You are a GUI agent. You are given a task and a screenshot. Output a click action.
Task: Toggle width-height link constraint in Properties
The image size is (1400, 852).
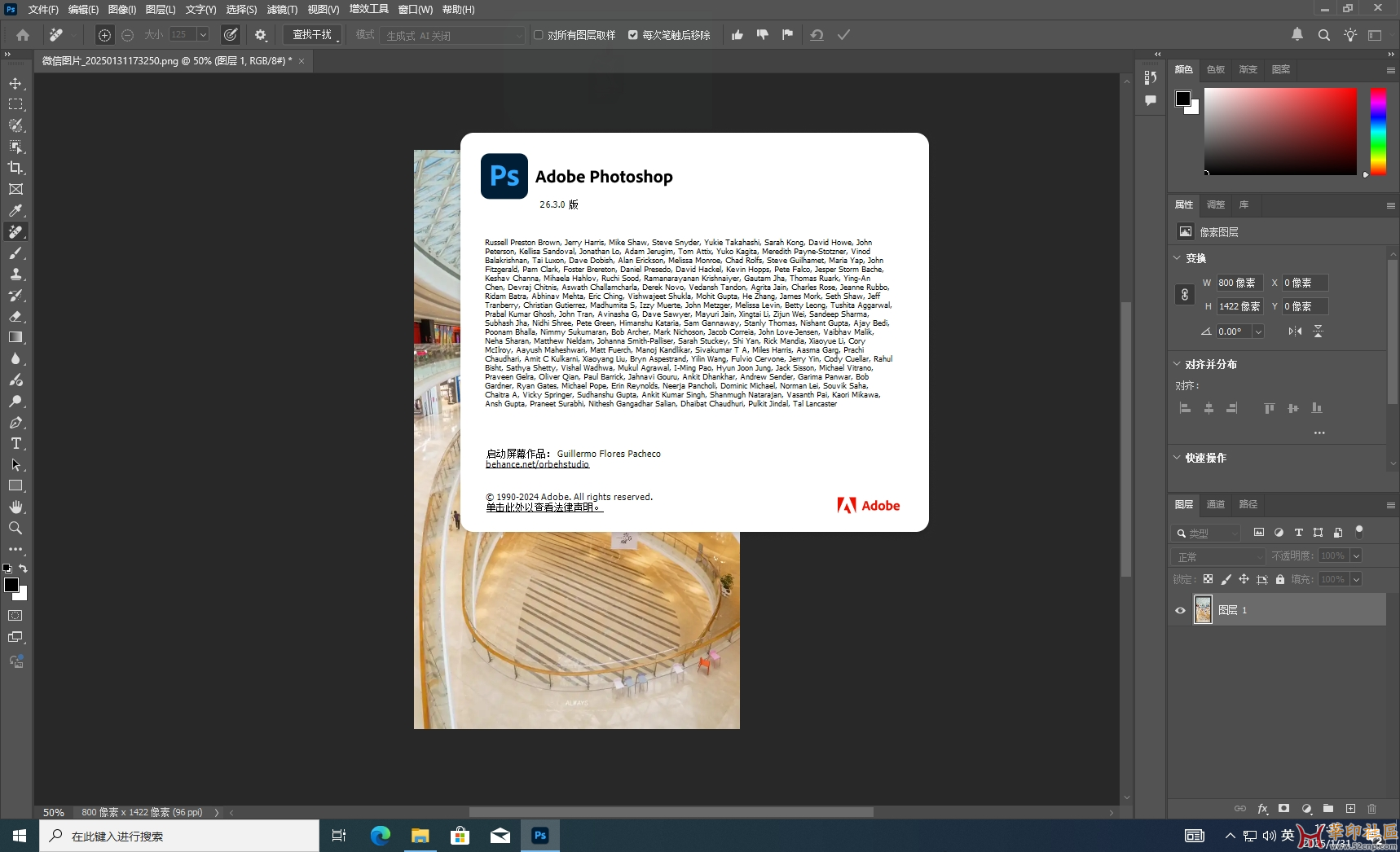(1185, 295)
